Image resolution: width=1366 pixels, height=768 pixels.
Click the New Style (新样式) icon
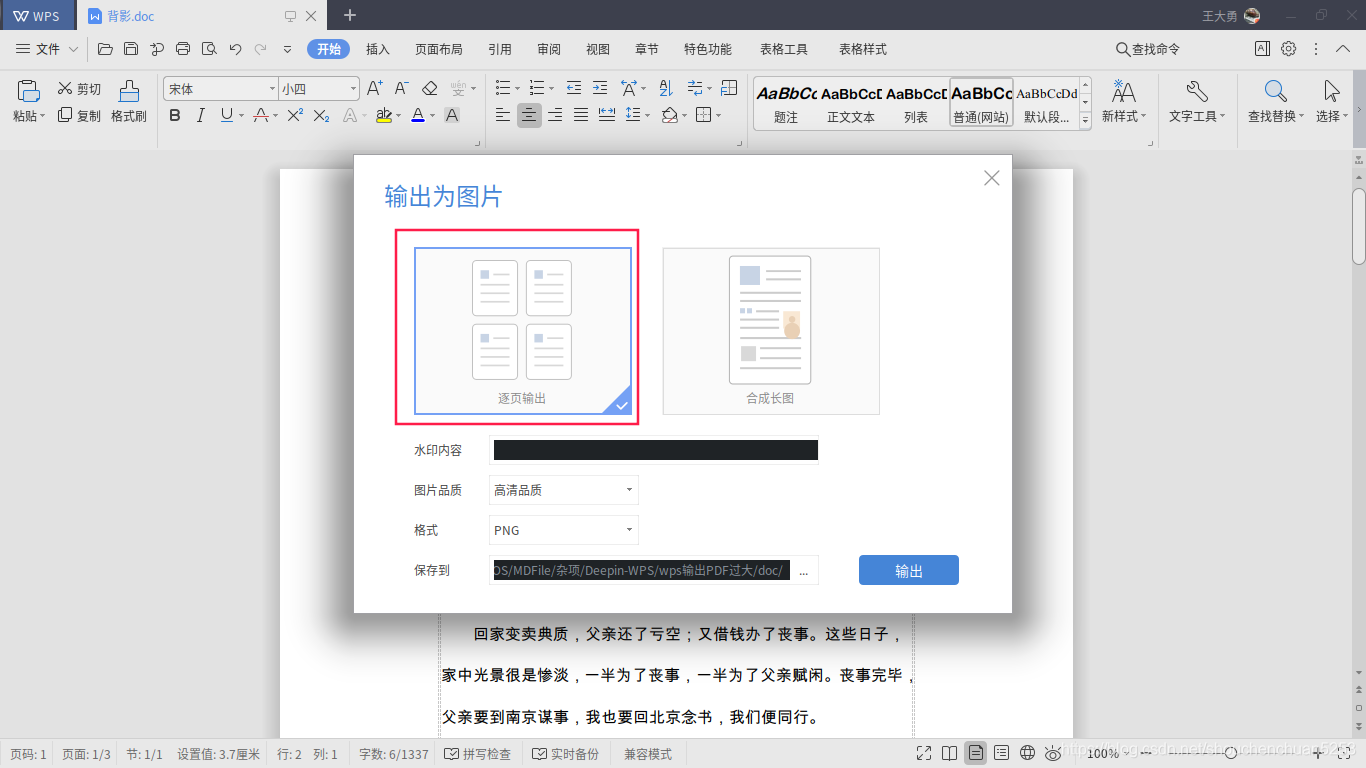[x=1124, y=92]
